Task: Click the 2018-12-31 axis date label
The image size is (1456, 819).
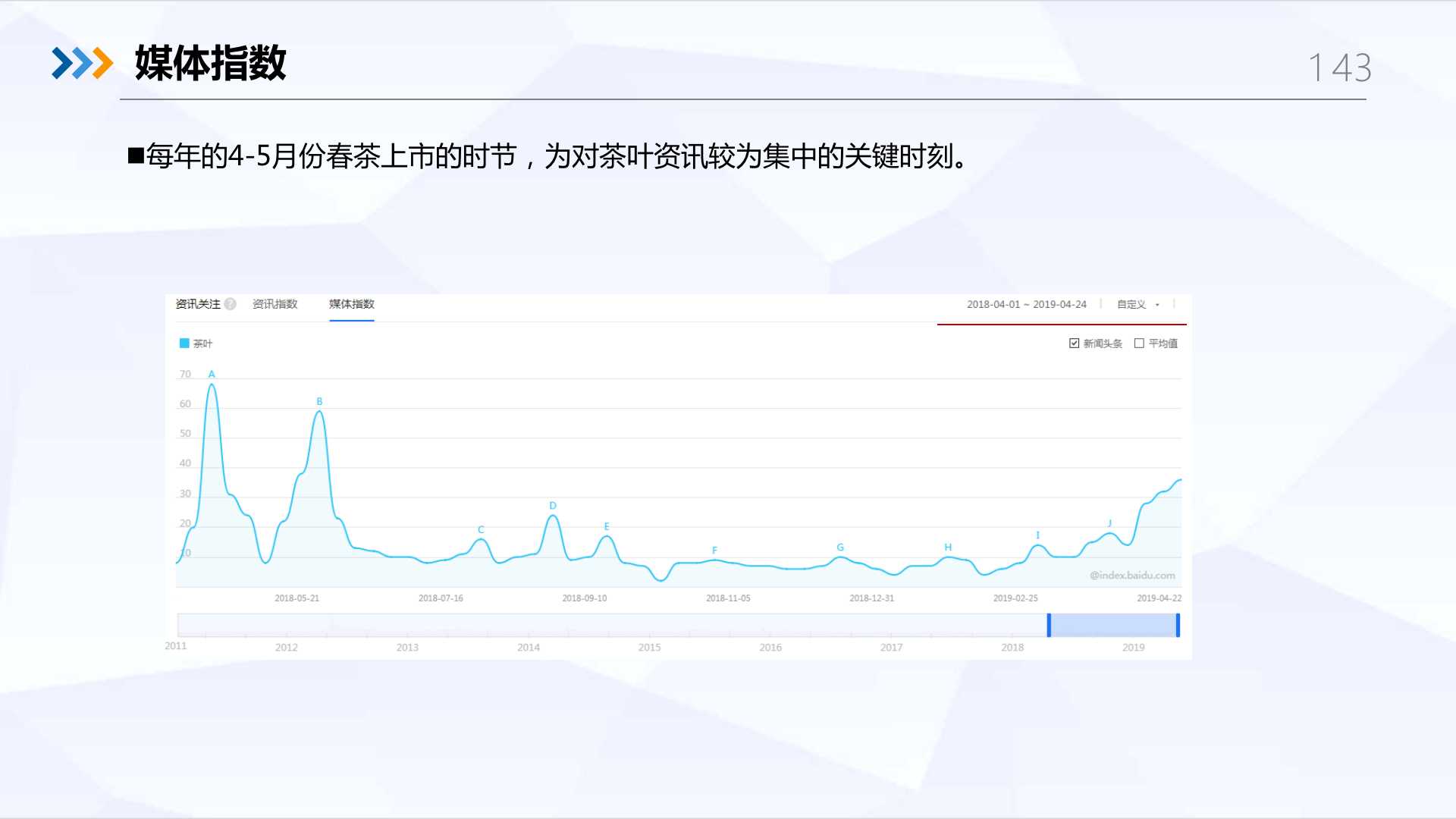Action: pos(871,598)
